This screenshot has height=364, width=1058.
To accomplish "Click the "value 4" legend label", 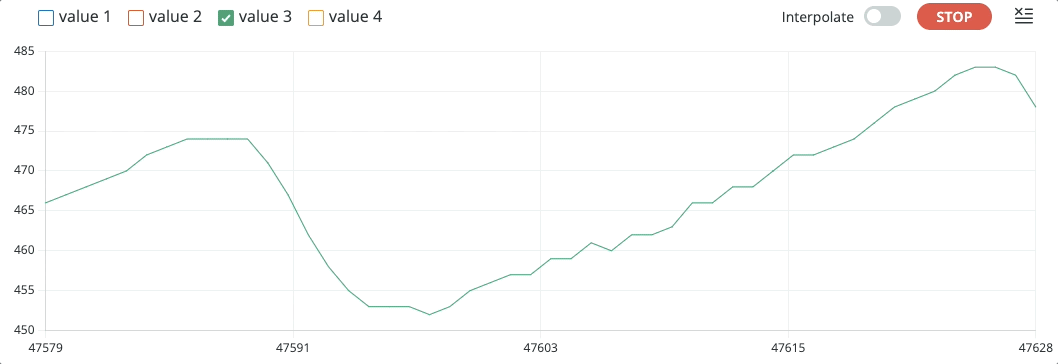I will point(355,17).
